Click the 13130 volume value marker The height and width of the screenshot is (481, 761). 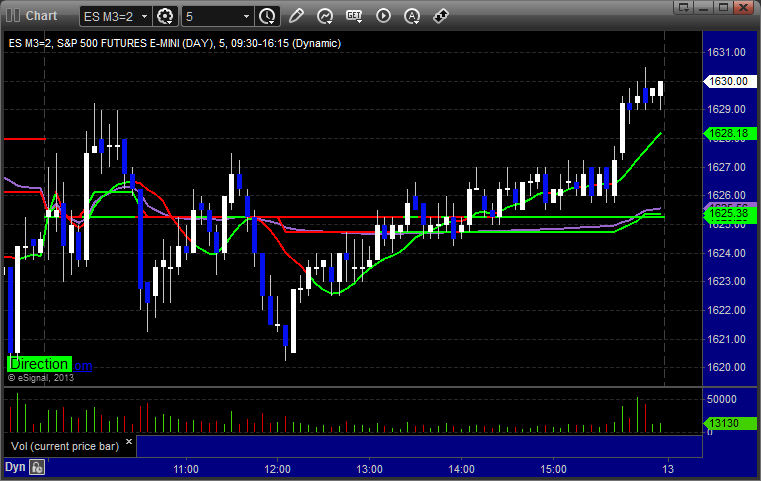[729, 423]
